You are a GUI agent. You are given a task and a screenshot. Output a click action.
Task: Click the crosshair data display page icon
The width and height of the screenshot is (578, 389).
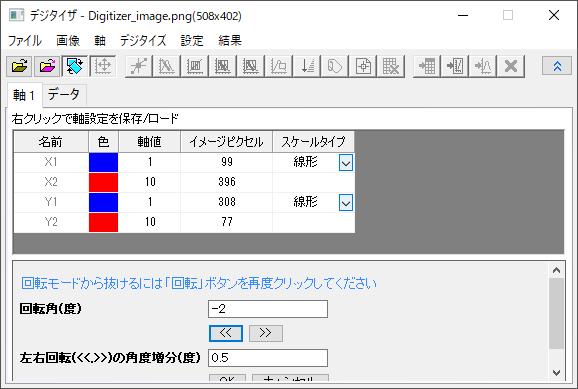tap(363, 67)
